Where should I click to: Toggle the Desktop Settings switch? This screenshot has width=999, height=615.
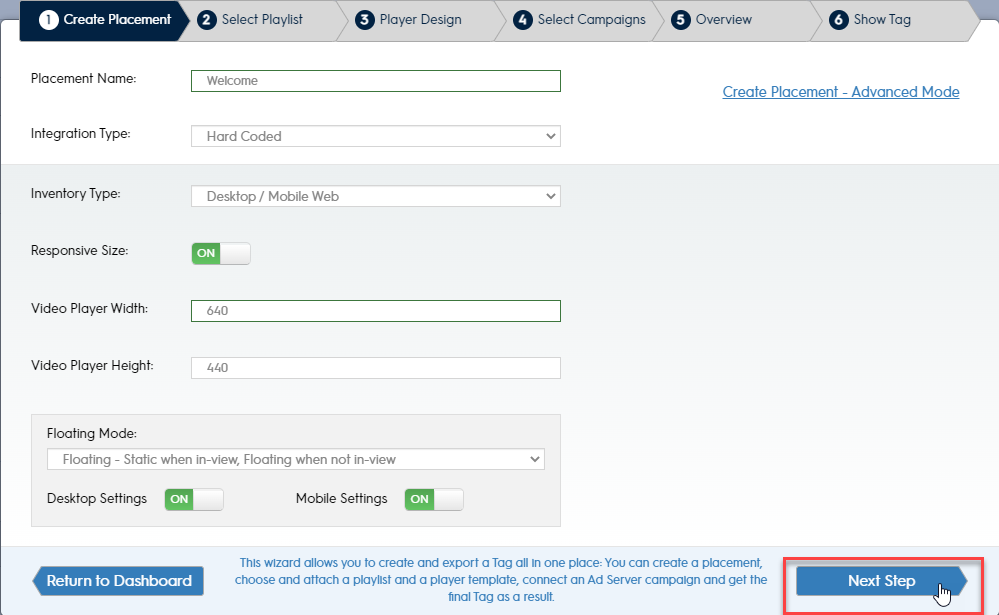(x=194, y=500)
